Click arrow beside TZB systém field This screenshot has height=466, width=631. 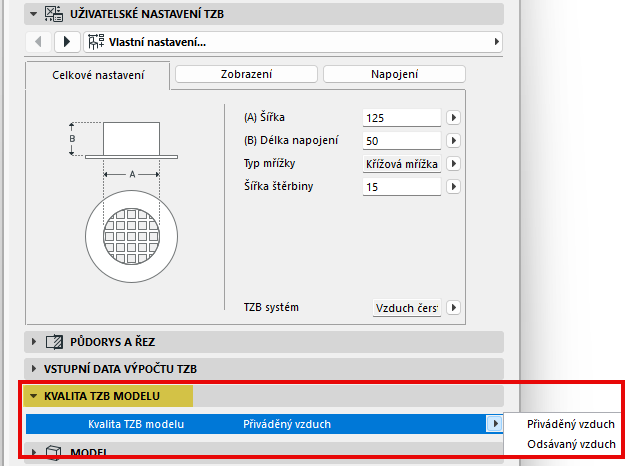(x=454, y=308)
